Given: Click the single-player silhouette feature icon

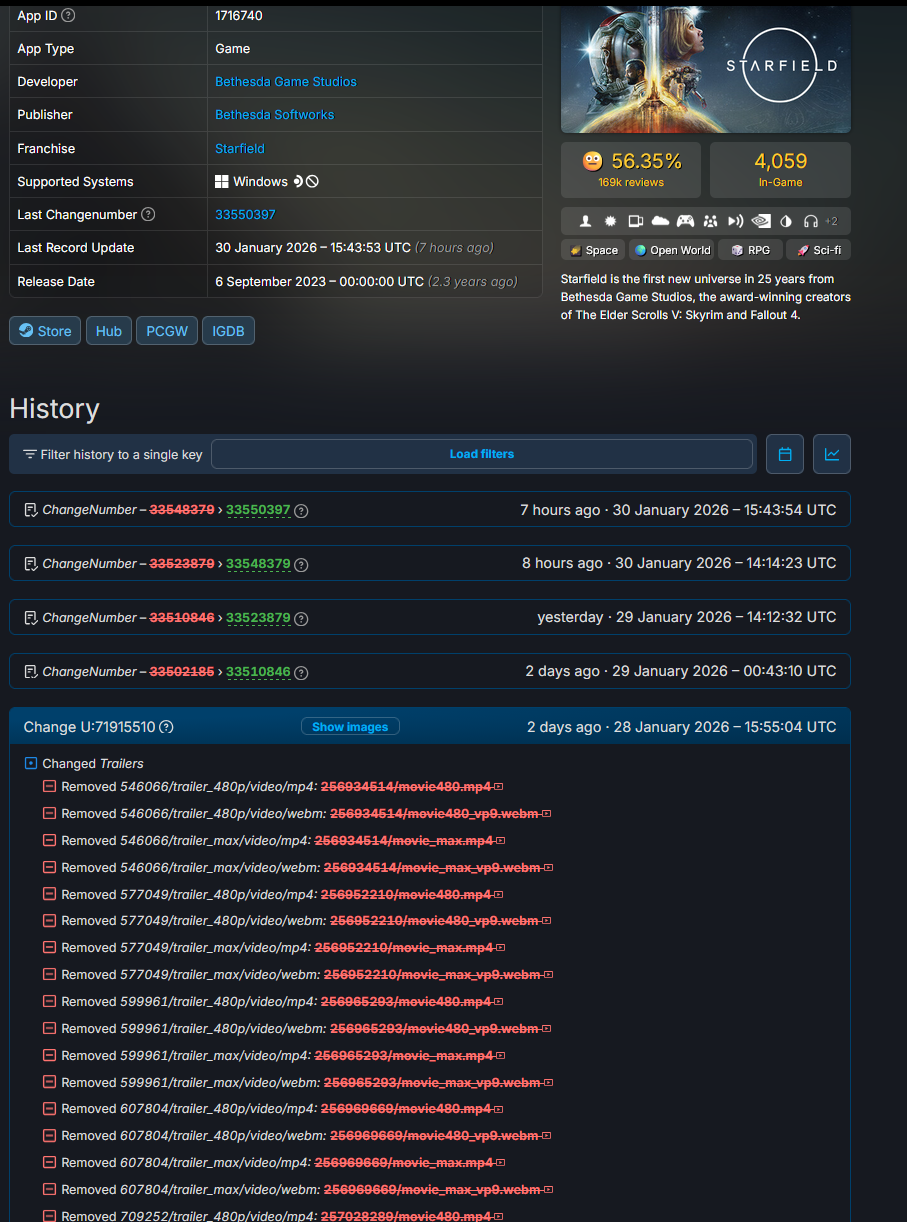Looking at the screenshot, I should [585, 221].
